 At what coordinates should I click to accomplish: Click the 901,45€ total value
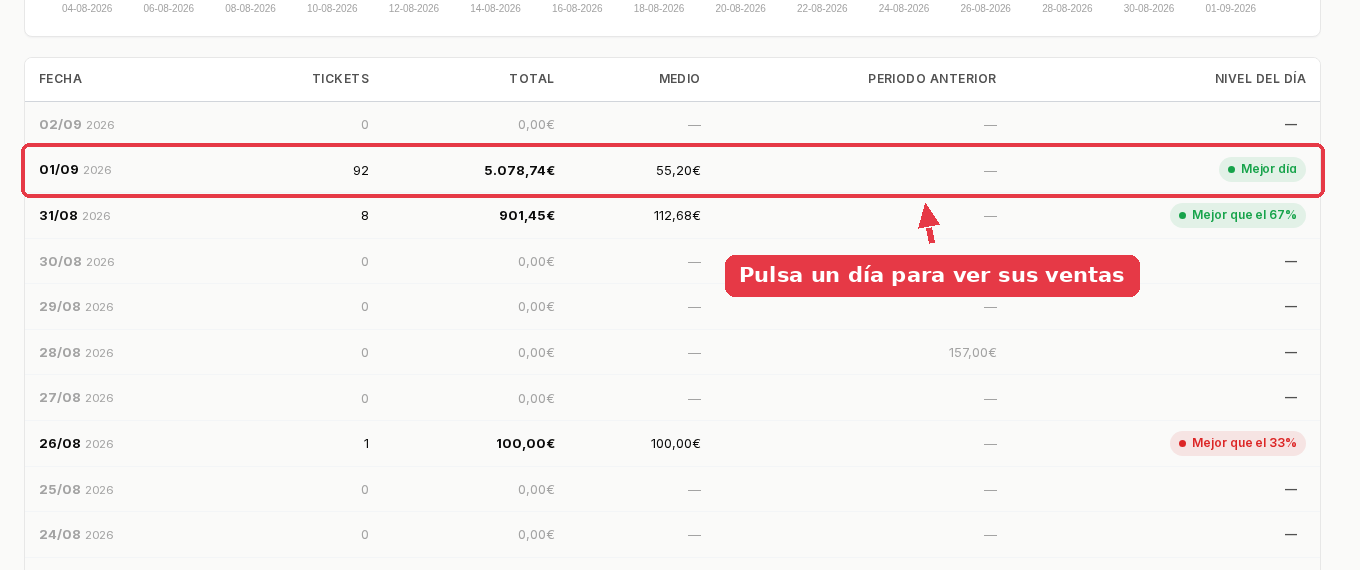click(527, 216)
